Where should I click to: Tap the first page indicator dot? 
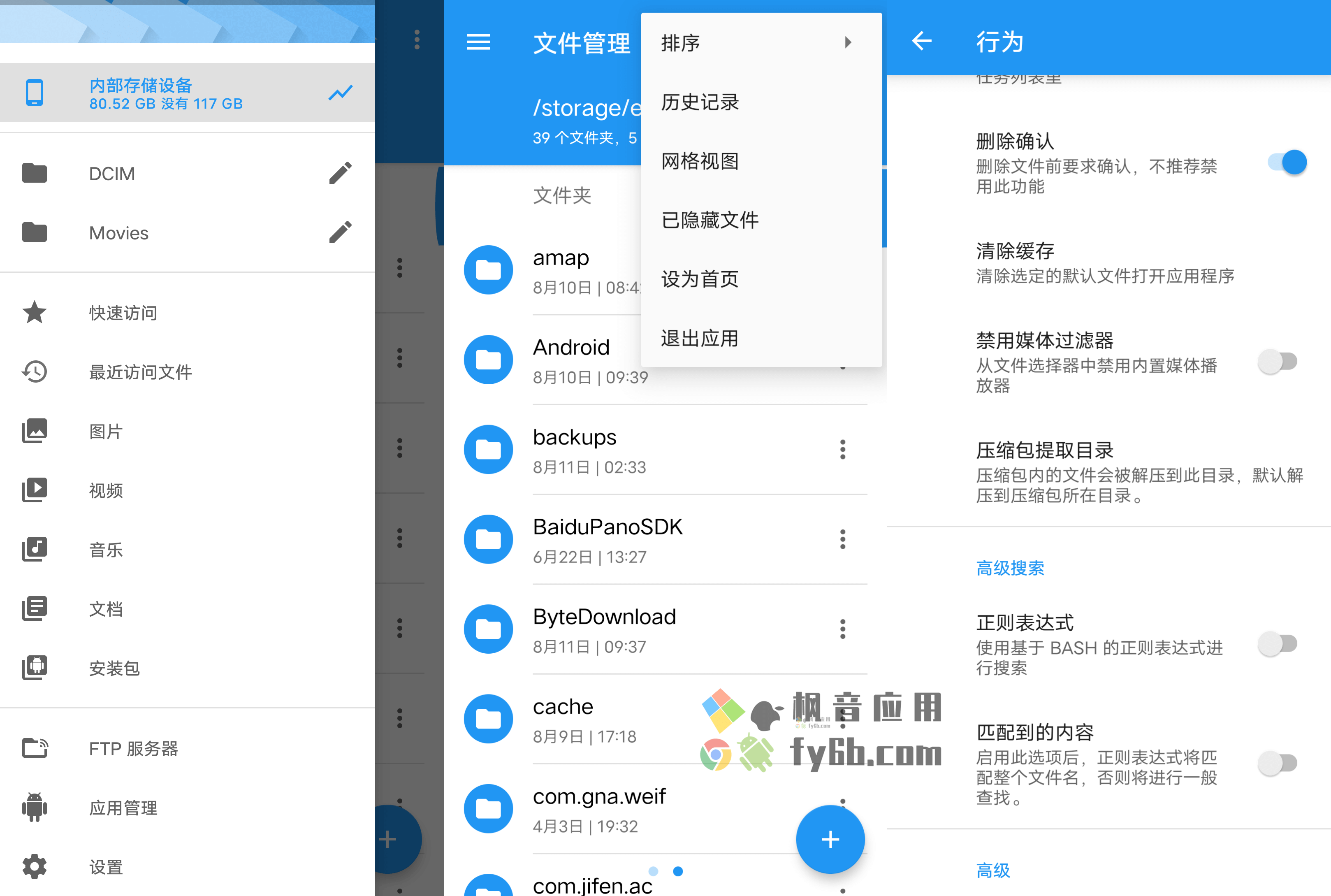654,871
